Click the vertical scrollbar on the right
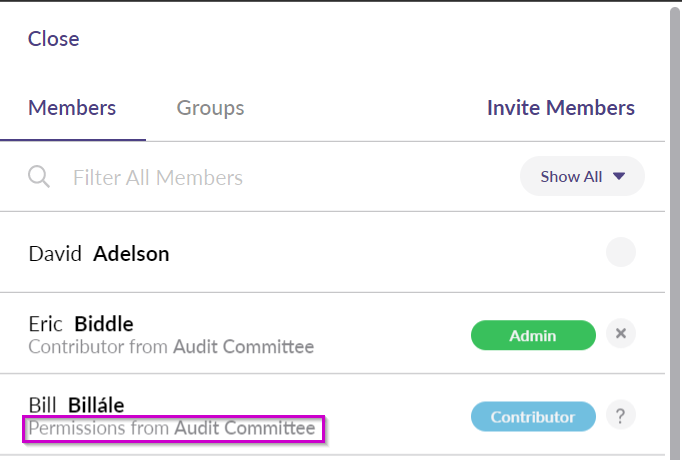The height and width of the screenshot is (460, 682). pyautogui.click(x=675, y=230)
